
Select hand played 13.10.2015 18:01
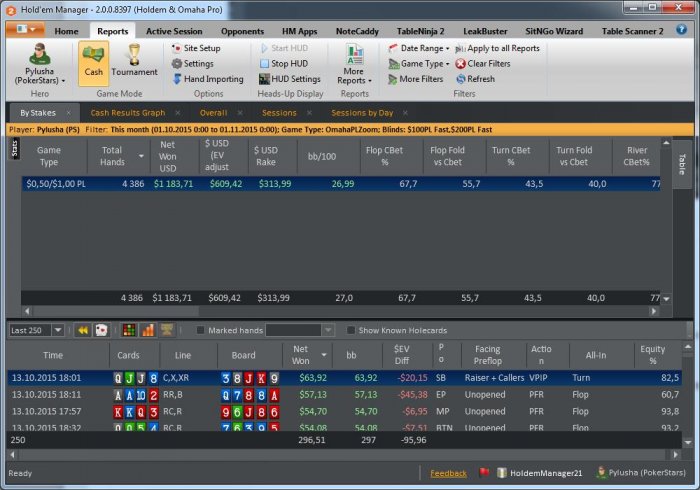[344, 378]
